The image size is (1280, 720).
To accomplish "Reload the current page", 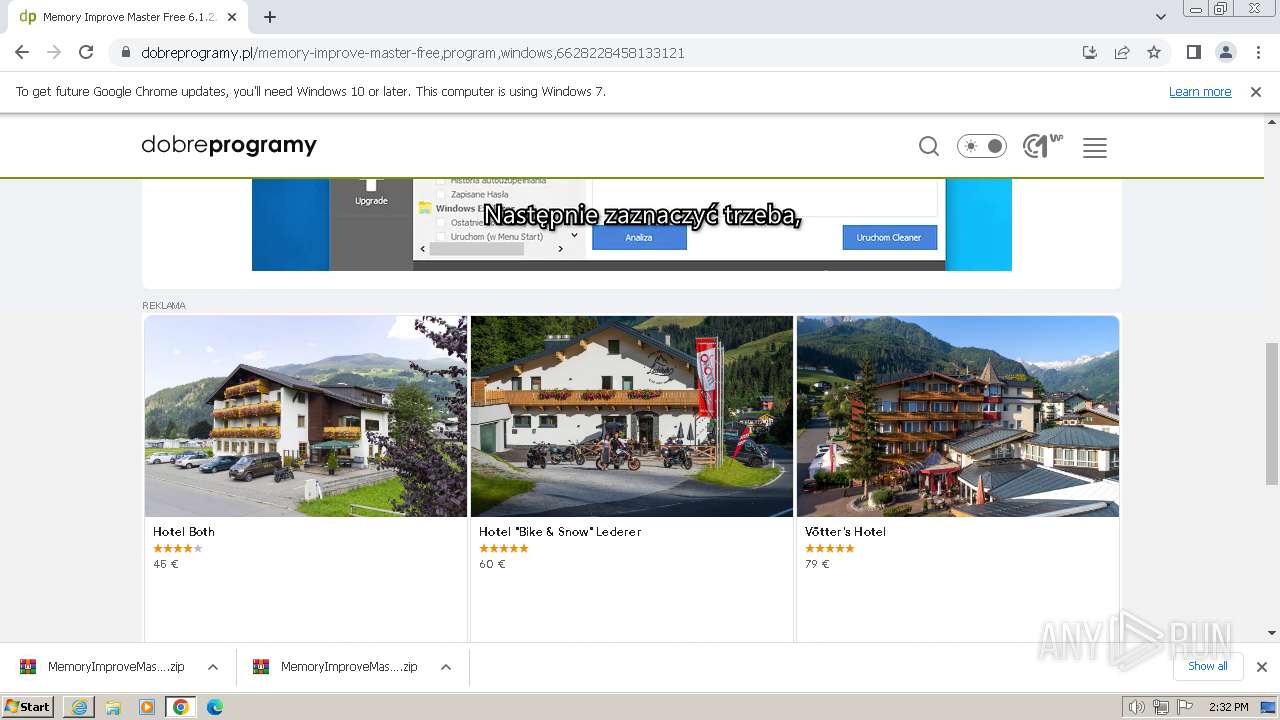I will 86,52.
